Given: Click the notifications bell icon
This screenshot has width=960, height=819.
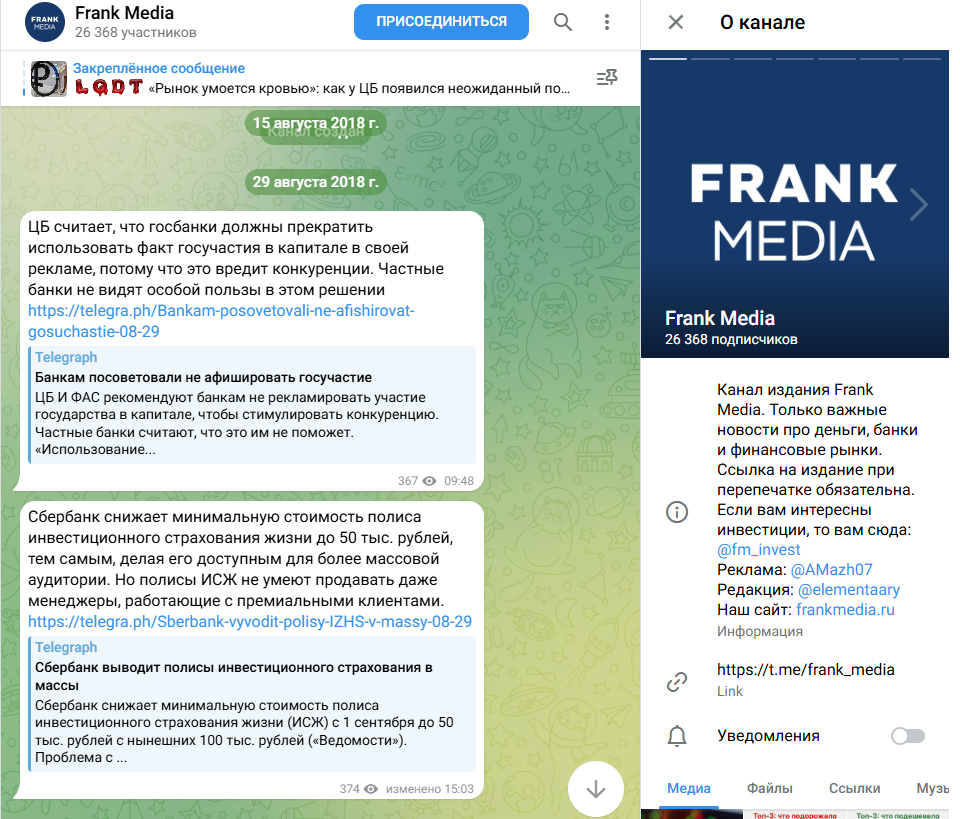Looking at the screenshot, I should click(677, 736).
